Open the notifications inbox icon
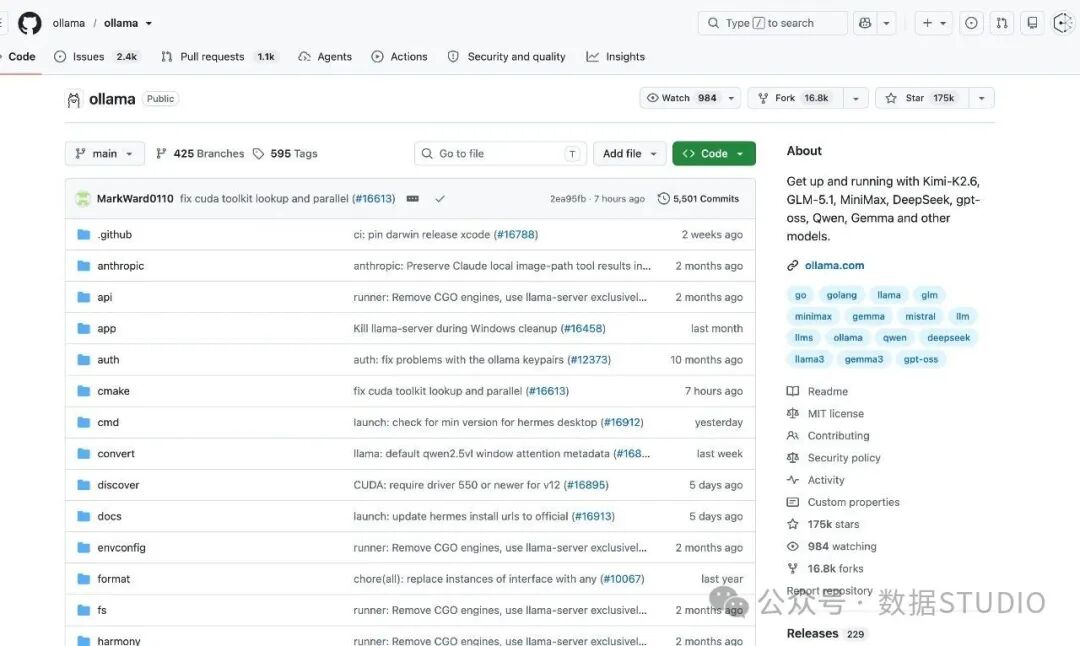1080x646 pixels. [1032, 23]
